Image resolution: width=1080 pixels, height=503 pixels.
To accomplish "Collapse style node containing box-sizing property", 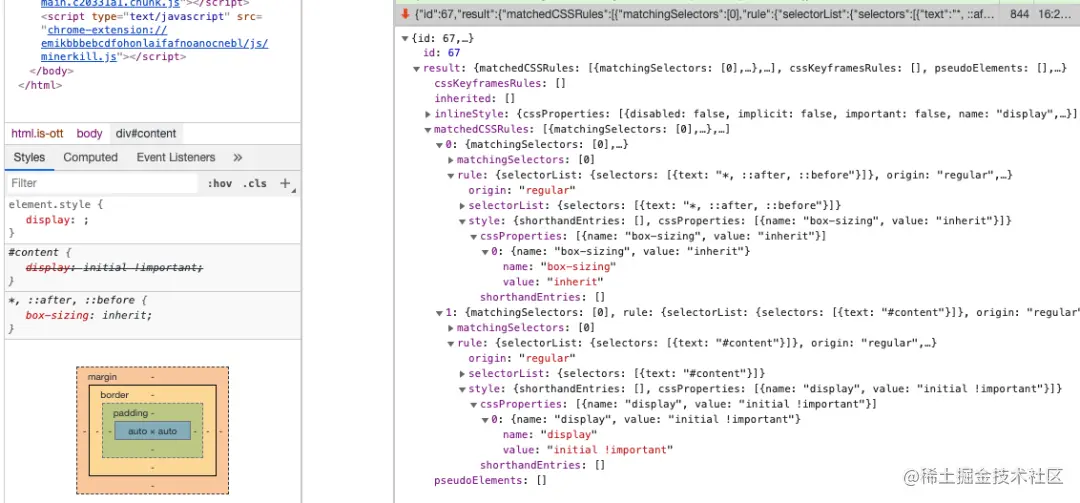I will [x=462, y=221].
